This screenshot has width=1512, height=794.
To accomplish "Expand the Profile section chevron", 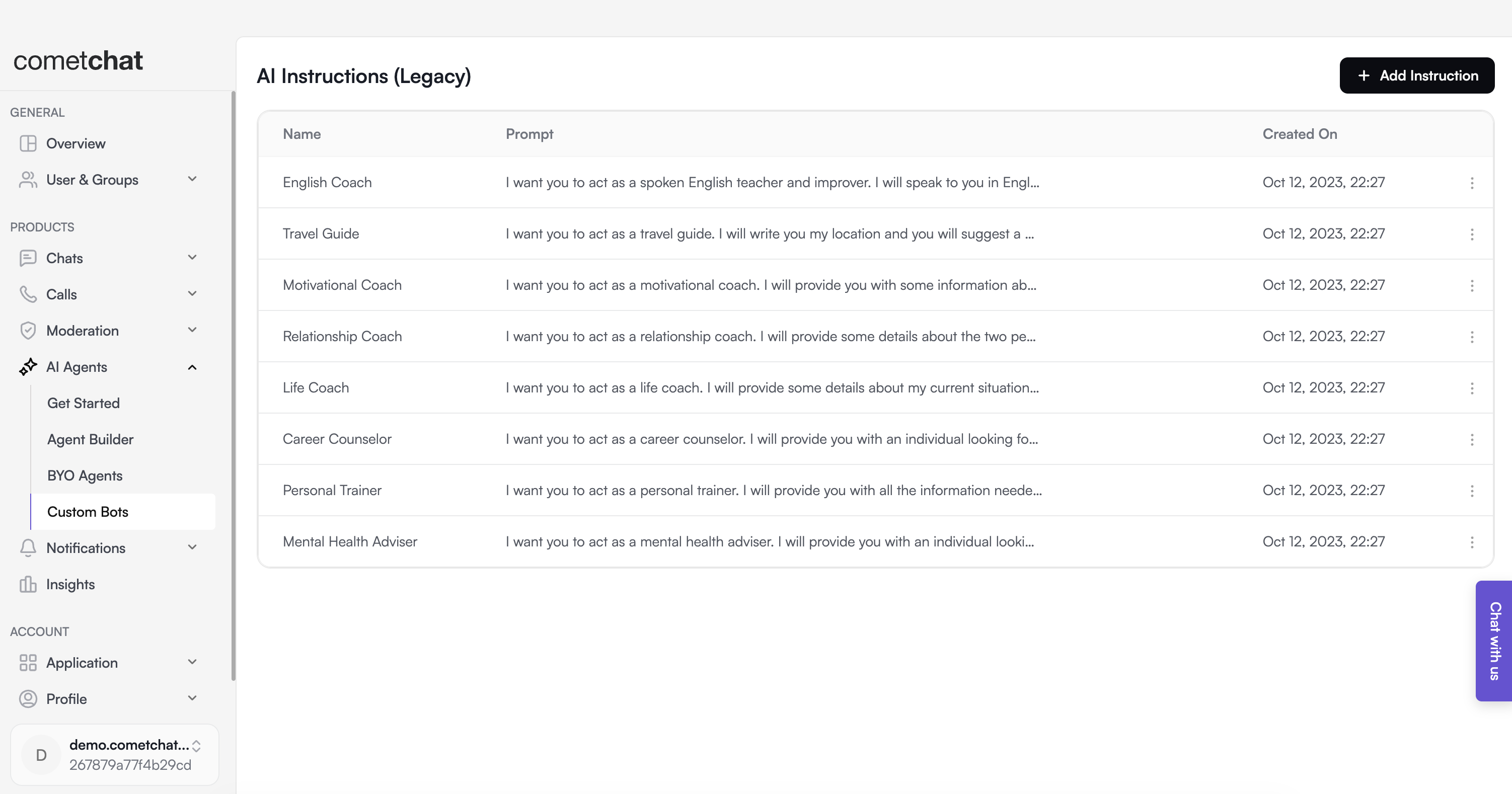I will [x=192, y=698].
